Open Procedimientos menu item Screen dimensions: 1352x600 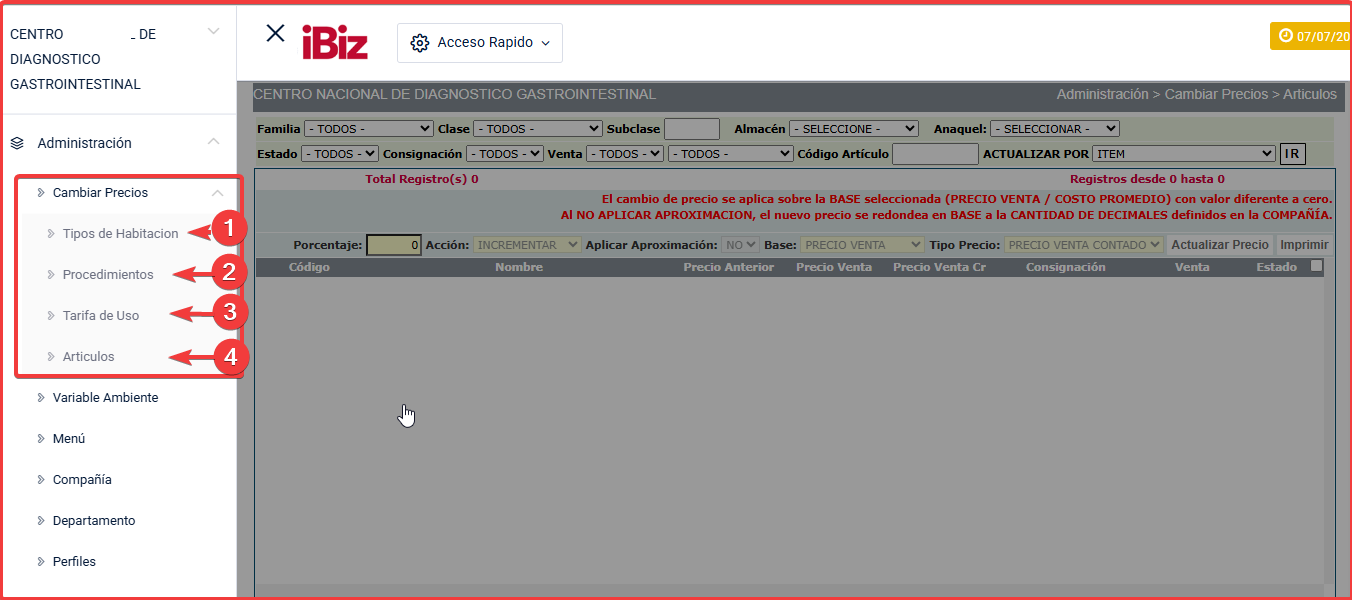pyautogui.click(x=108, y=274)
